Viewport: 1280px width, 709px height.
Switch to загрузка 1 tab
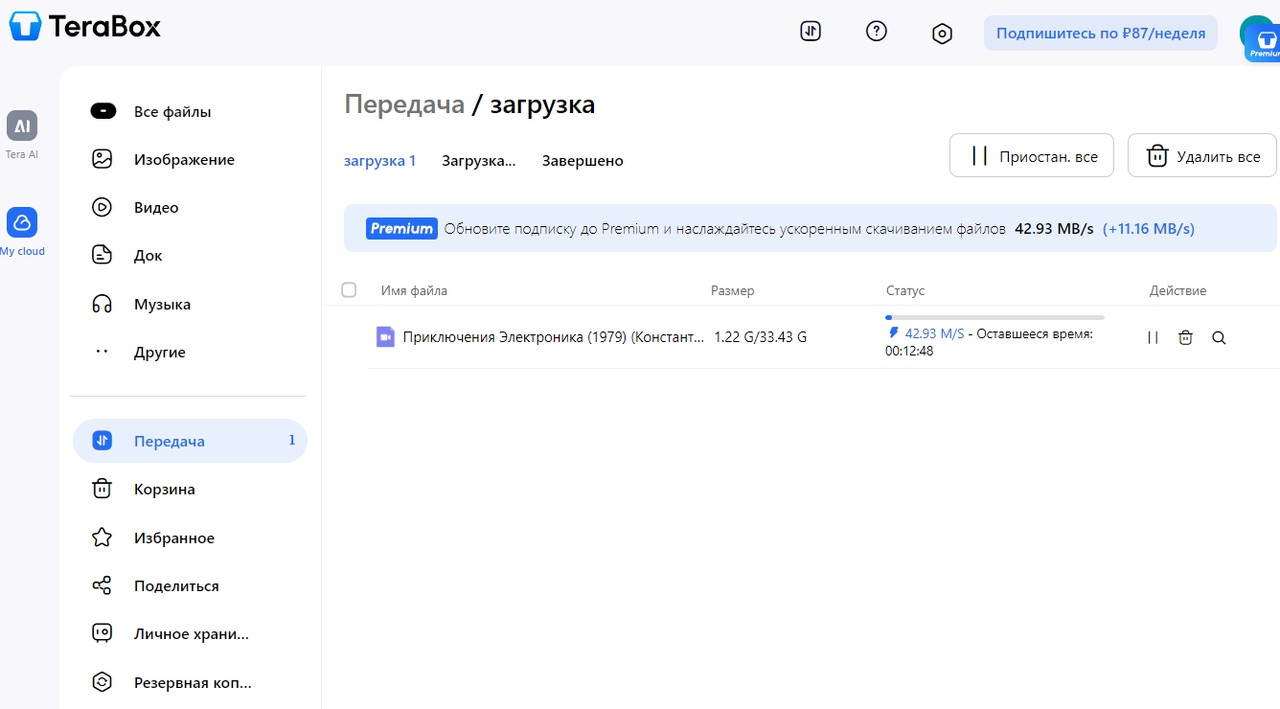(380, 161)
